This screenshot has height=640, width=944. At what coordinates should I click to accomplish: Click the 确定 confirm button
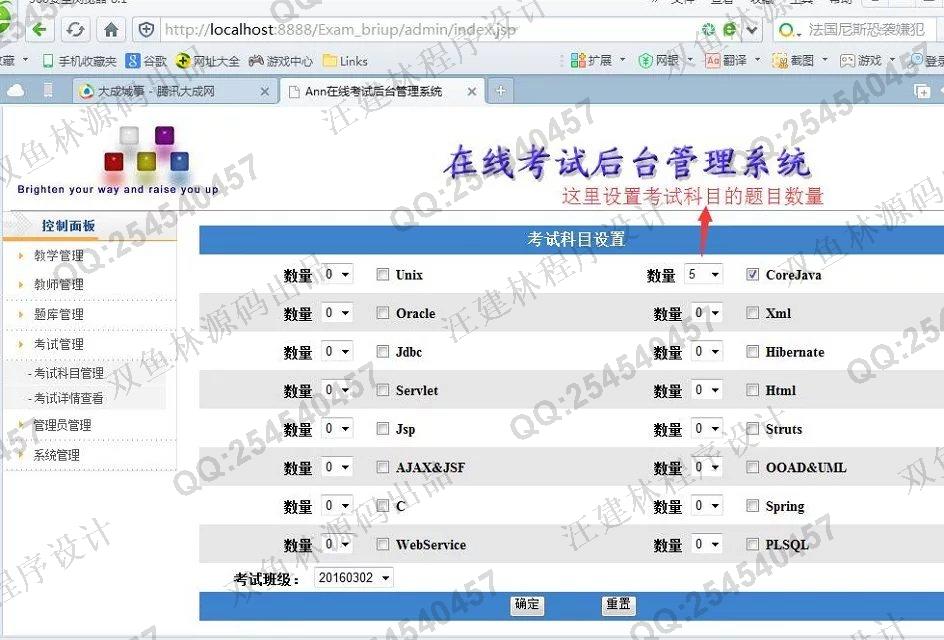(527, 604)
